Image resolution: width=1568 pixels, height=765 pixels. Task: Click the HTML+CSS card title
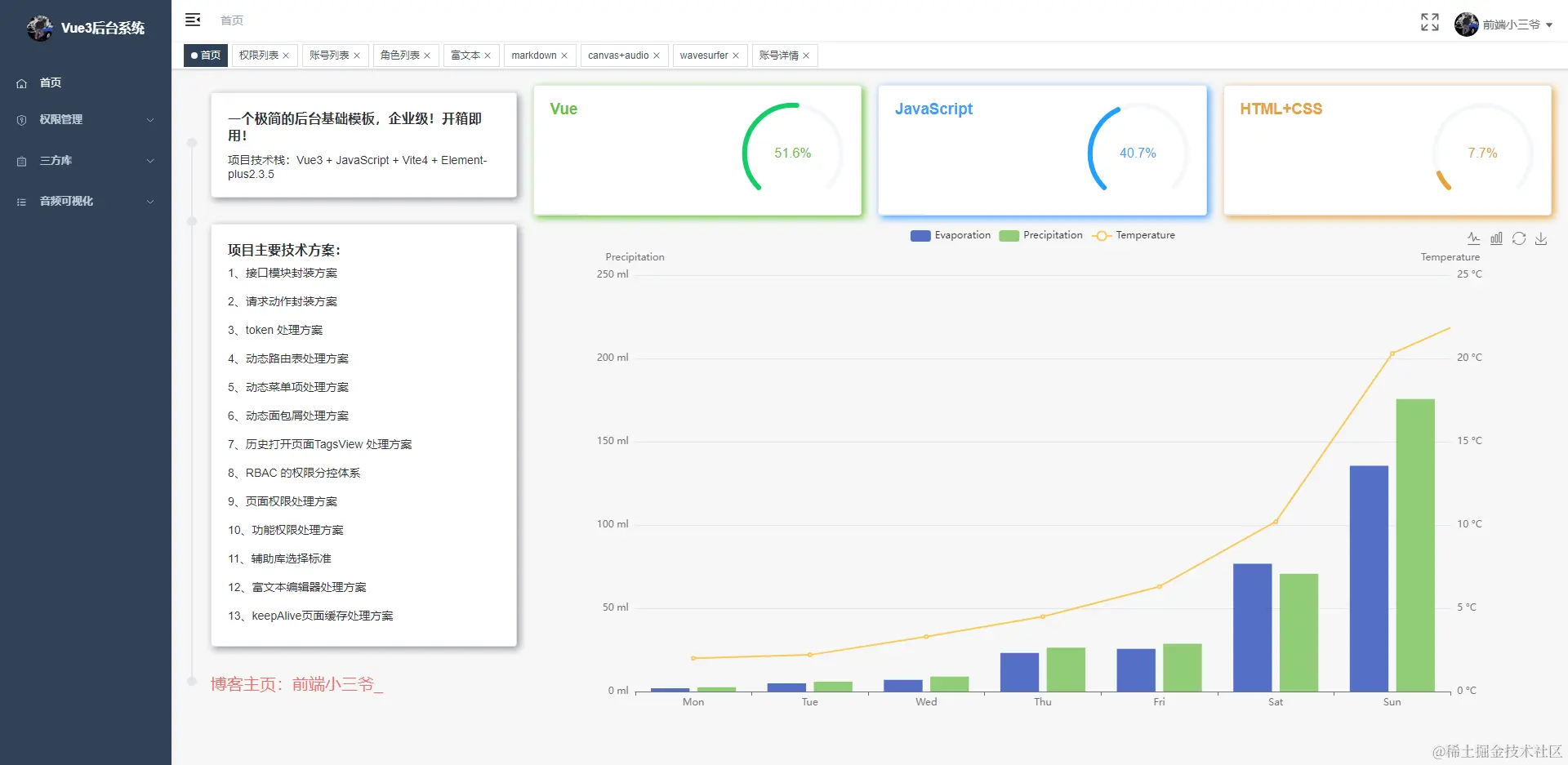1281,109
